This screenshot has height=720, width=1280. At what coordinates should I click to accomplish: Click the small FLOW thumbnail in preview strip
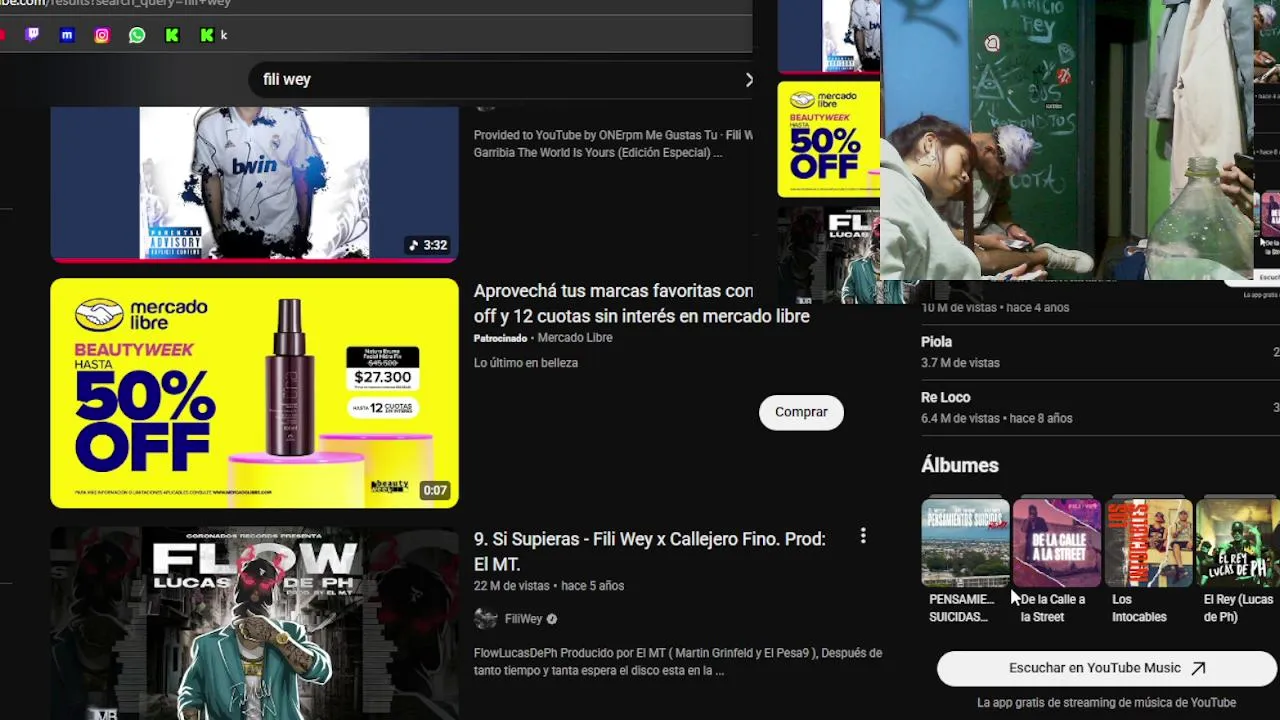[x=829, y=256]
